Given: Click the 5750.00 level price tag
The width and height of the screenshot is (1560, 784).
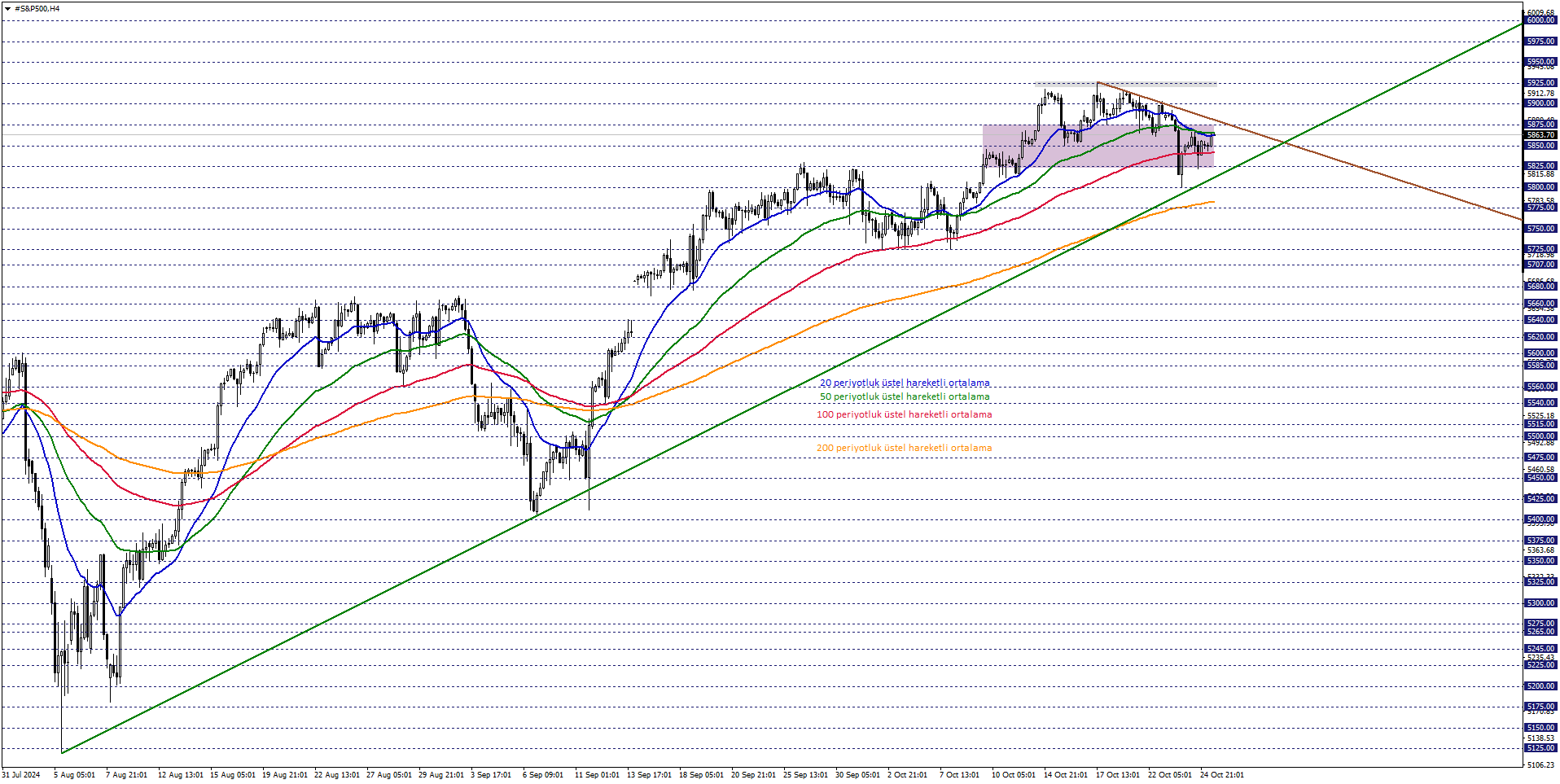Looking at the screenshot, I should point(1540,229).
